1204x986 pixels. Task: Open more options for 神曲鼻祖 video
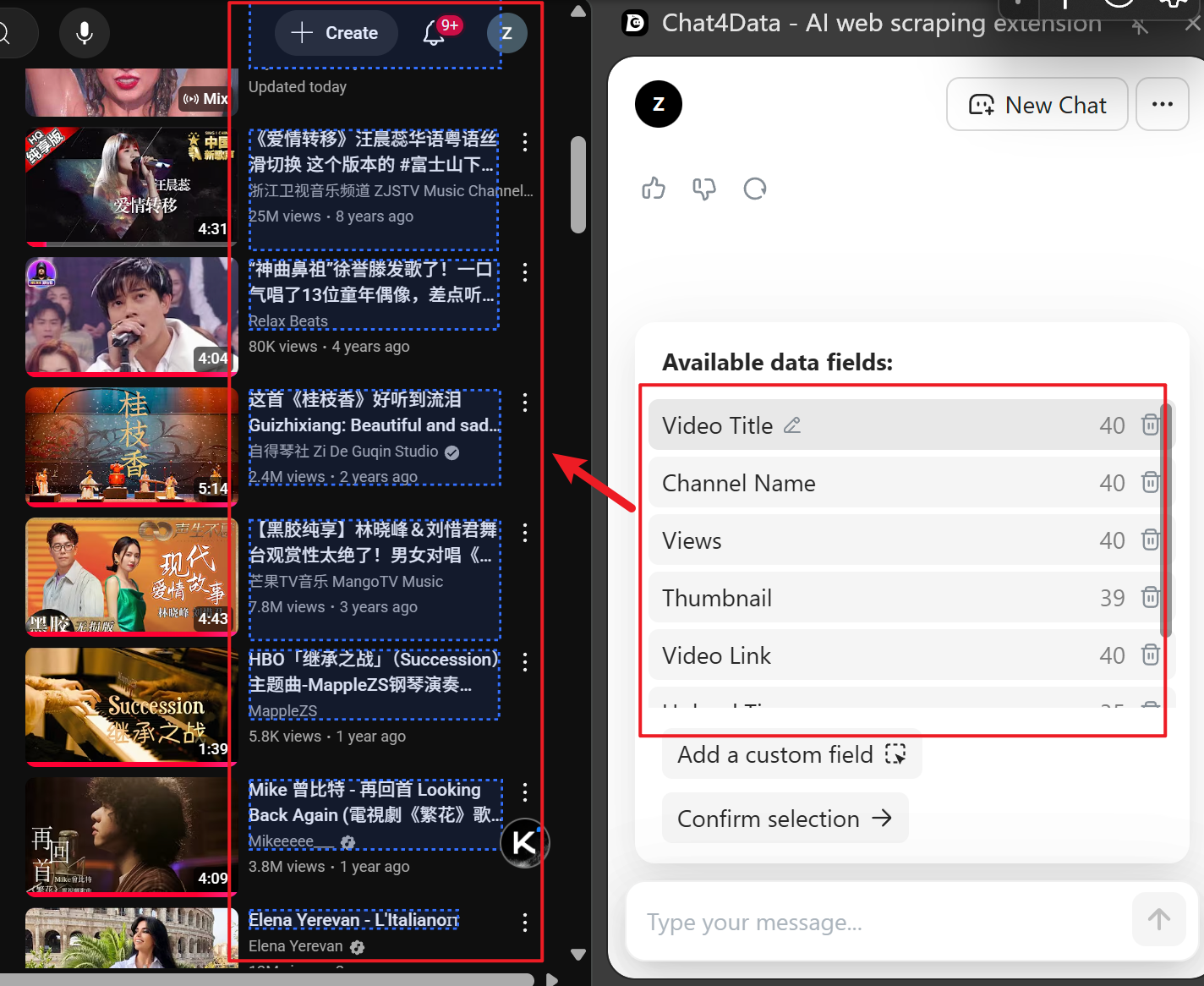point(525,272)
